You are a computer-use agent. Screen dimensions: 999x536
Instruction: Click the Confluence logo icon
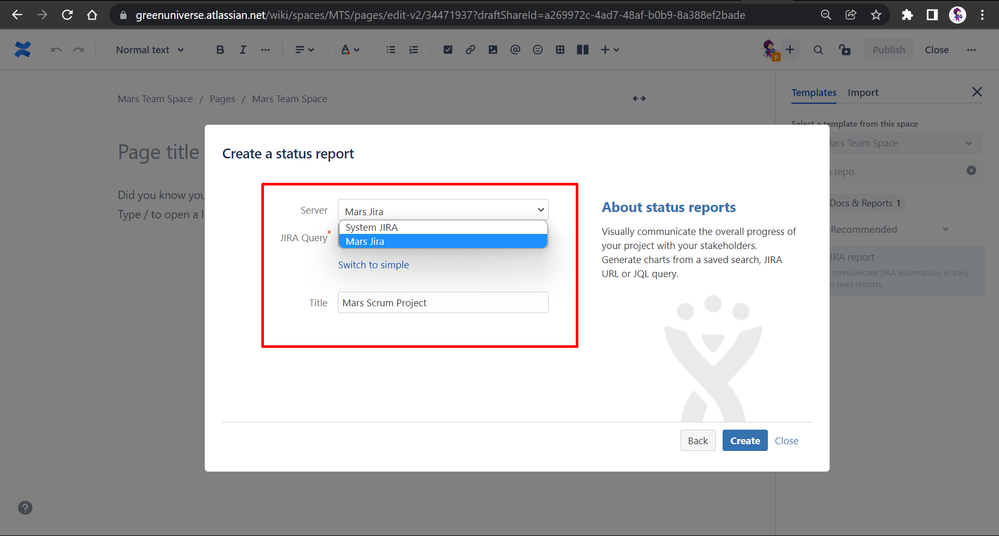click(x=23, y=50)
